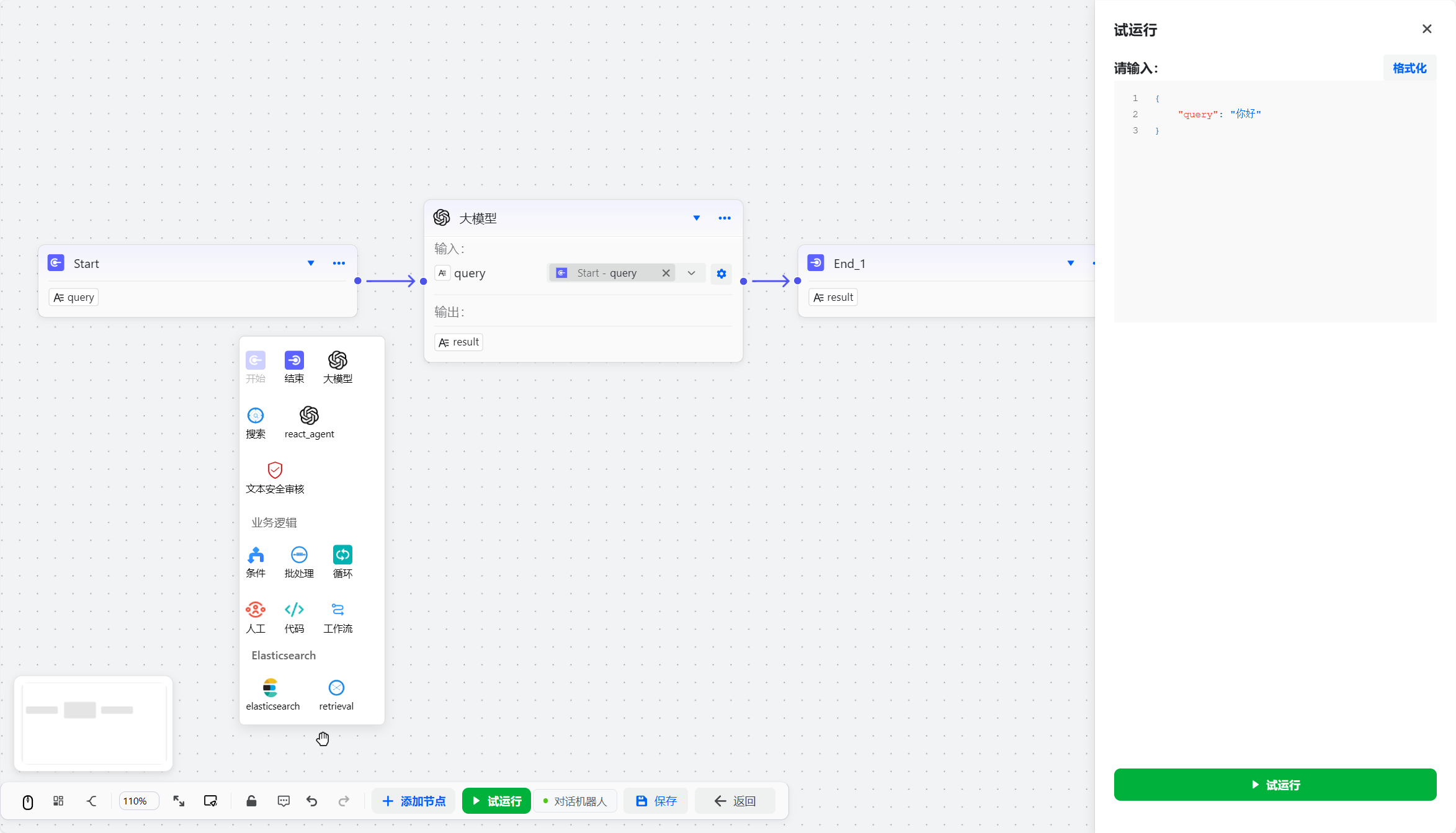This screenshot has height=833, width=1456.
Task: Select the retrieval node icon
Action: tap(336, 688)
